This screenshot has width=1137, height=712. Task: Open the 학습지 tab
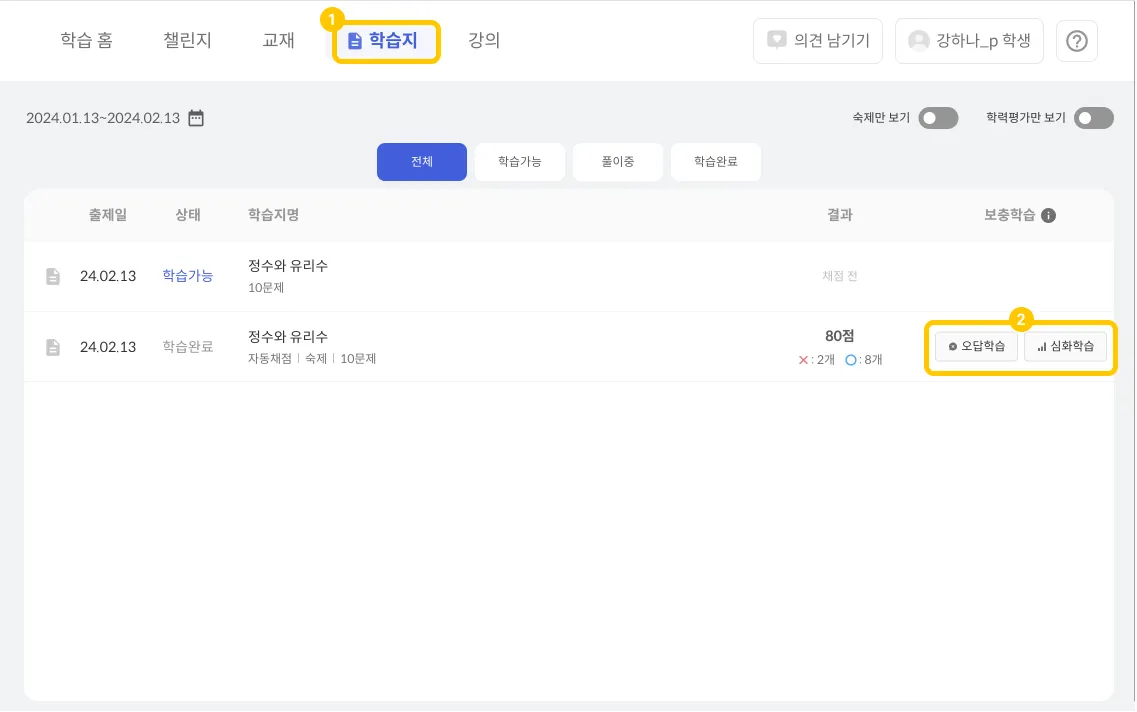[x=386, y=41]
